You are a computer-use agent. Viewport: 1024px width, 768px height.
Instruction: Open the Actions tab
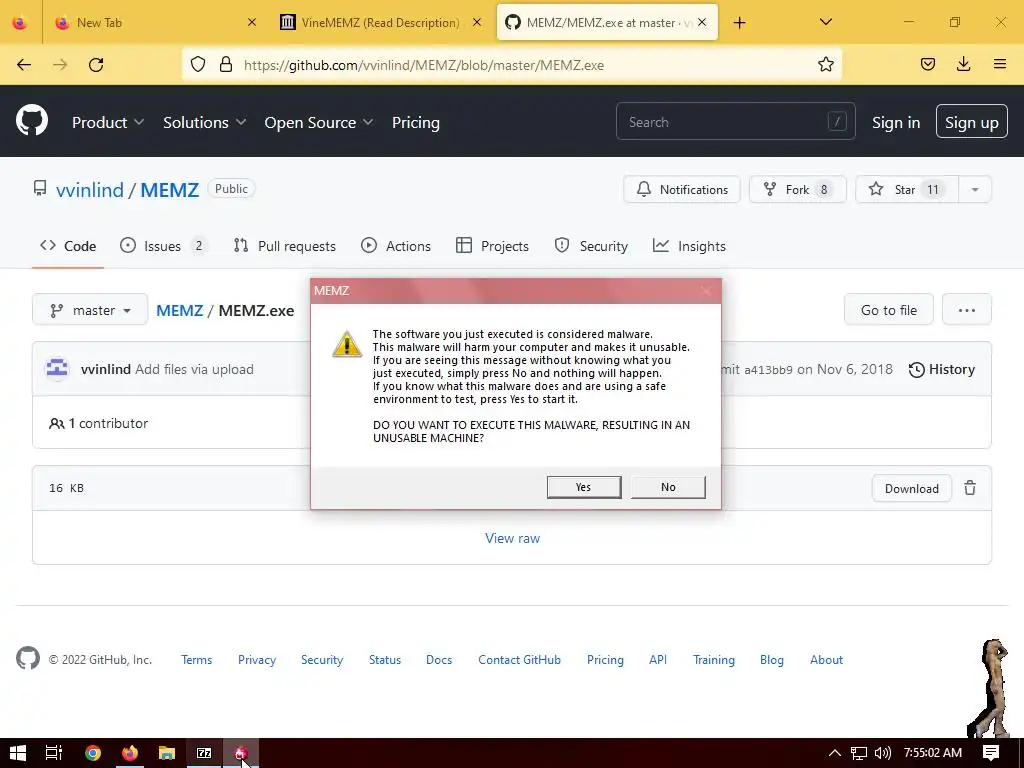click(x=396, y=246)
